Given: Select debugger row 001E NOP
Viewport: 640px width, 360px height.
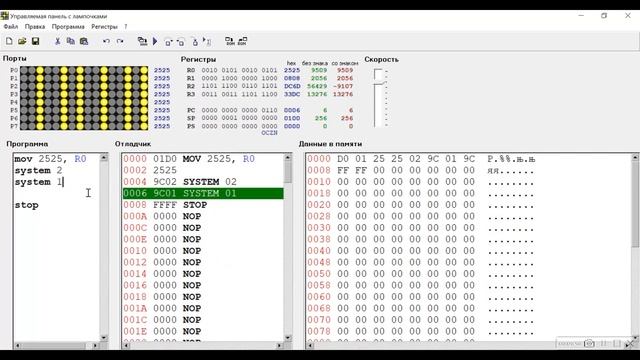Looking at the screenshot, I should [203, 331].
